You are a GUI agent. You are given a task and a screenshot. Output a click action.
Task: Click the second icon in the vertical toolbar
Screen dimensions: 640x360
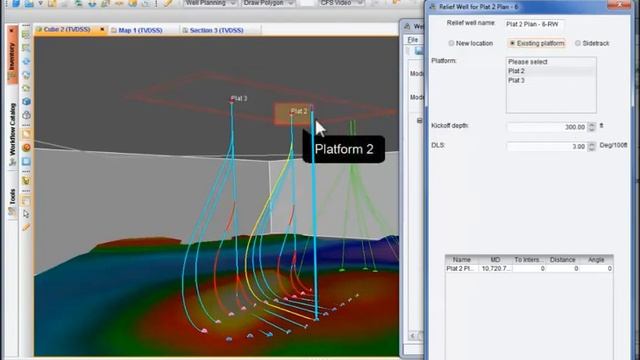click(26, 48)
